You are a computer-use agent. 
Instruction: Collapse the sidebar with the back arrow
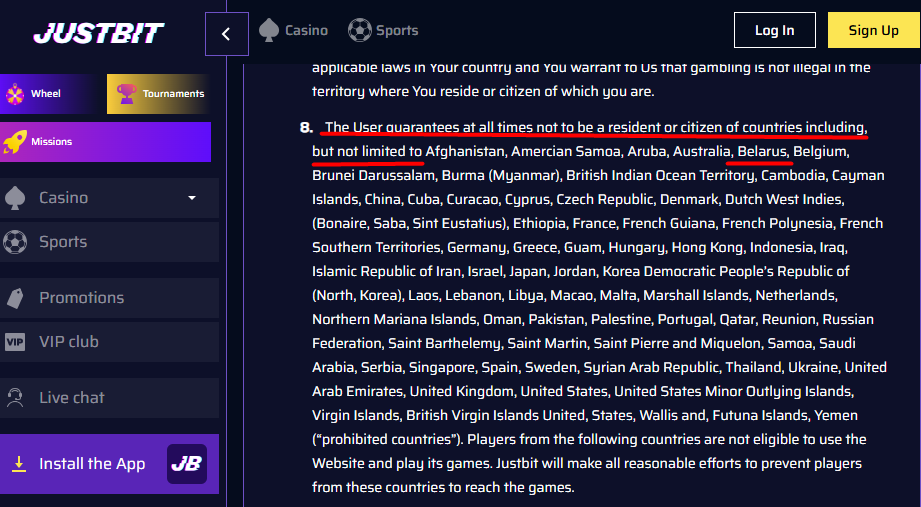tap(226, 34)
